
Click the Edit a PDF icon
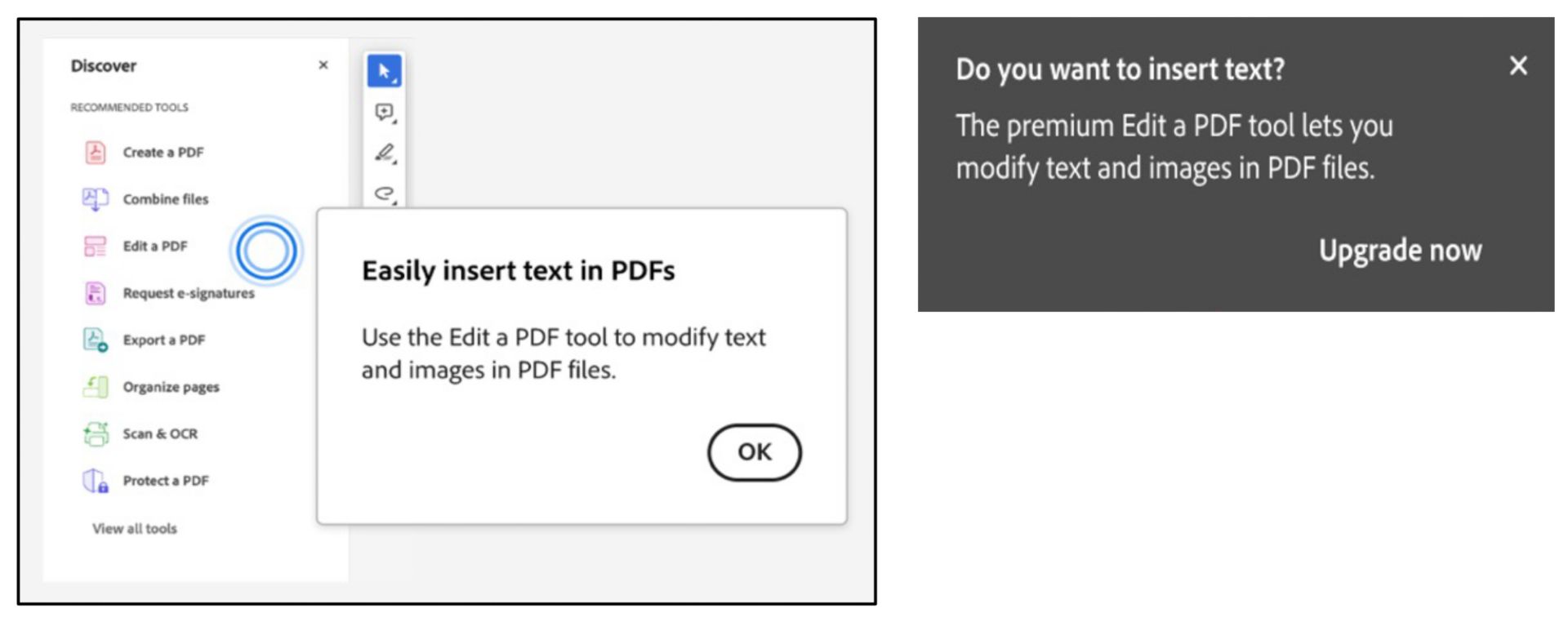click(95, 247)
